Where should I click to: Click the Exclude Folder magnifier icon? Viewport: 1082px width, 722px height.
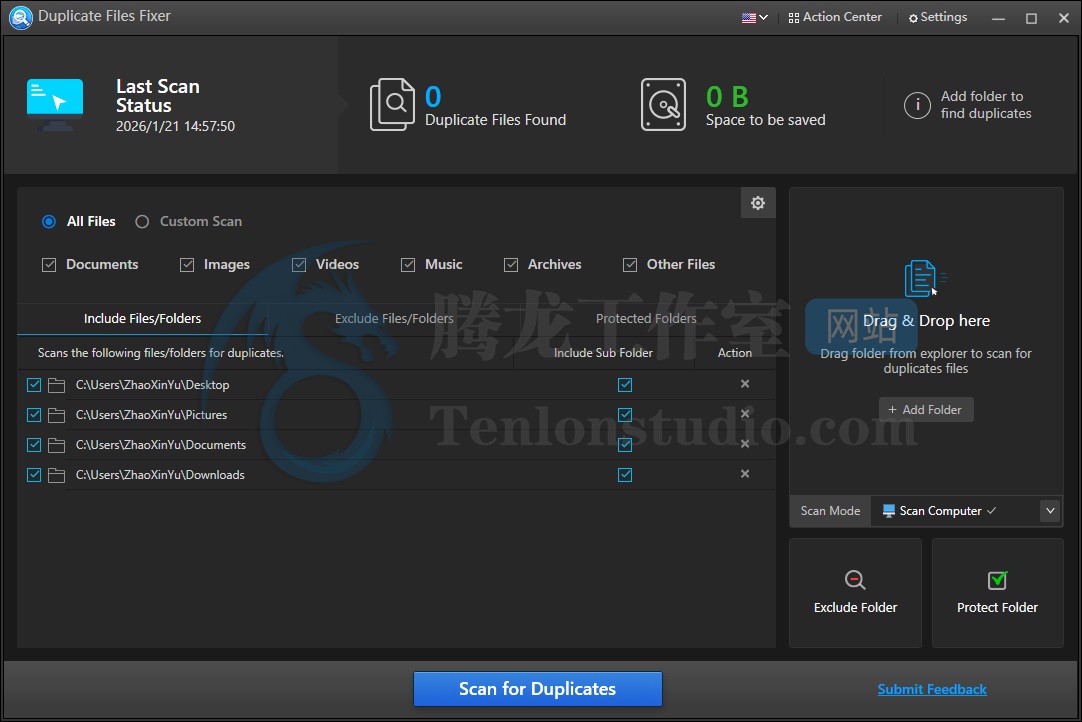(855, 581)
